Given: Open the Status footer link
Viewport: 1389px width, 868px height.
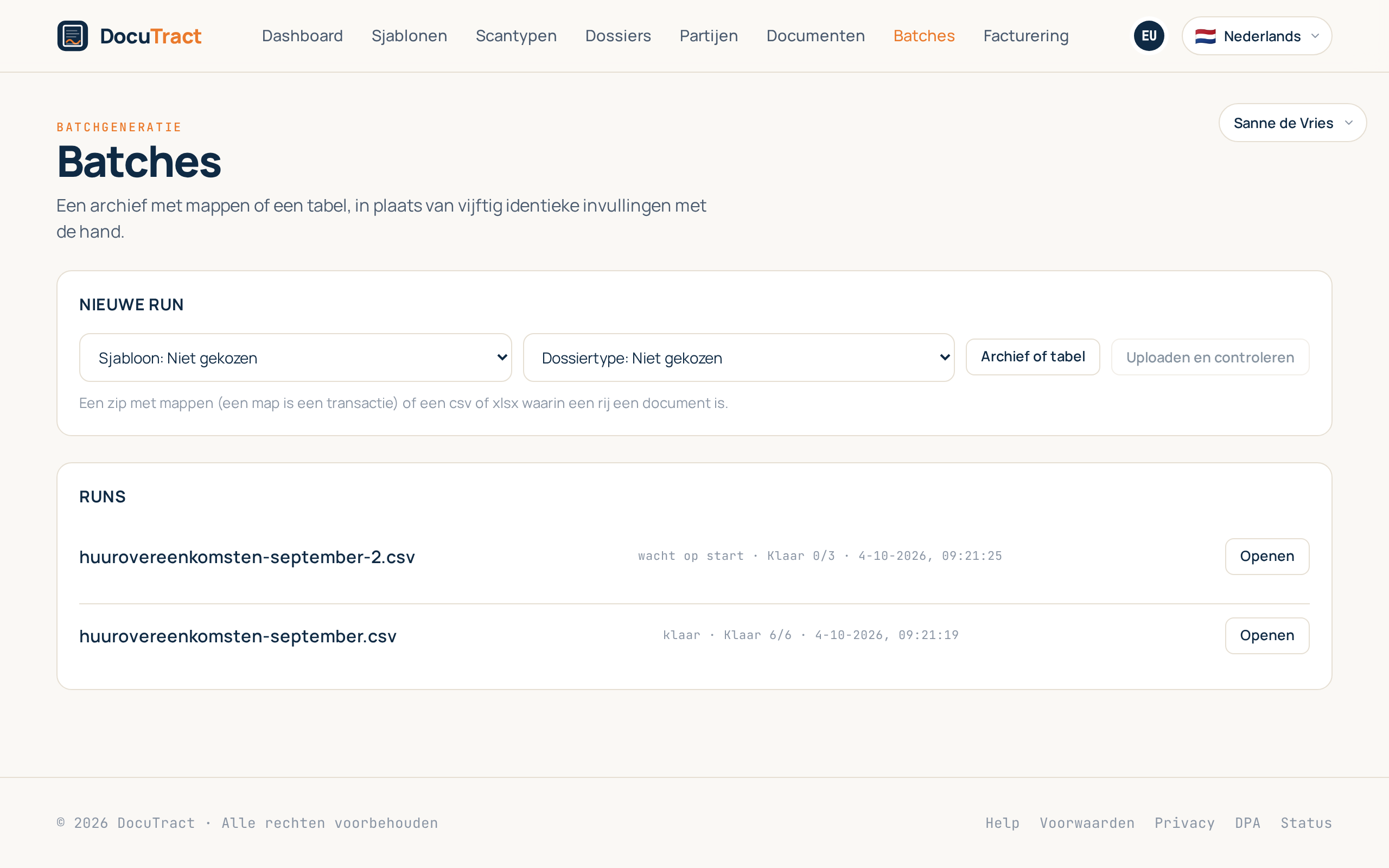Looking at the screenshot, I should 1307,823.
